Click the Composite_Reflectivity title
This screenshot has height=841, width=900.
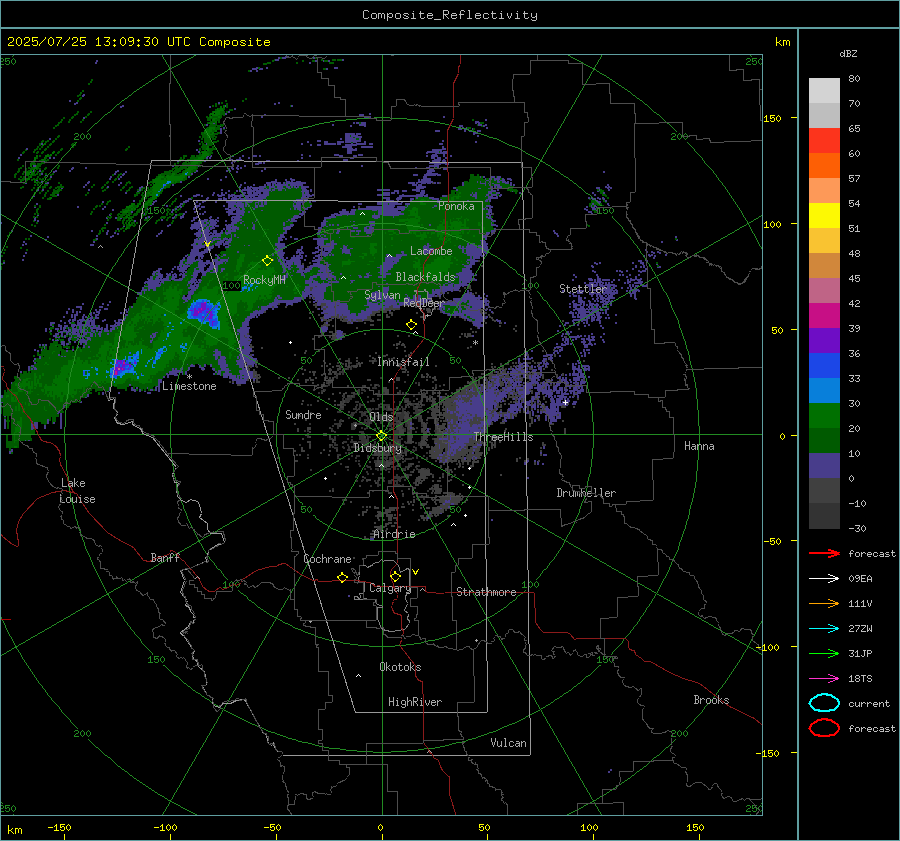click(450, 15)
